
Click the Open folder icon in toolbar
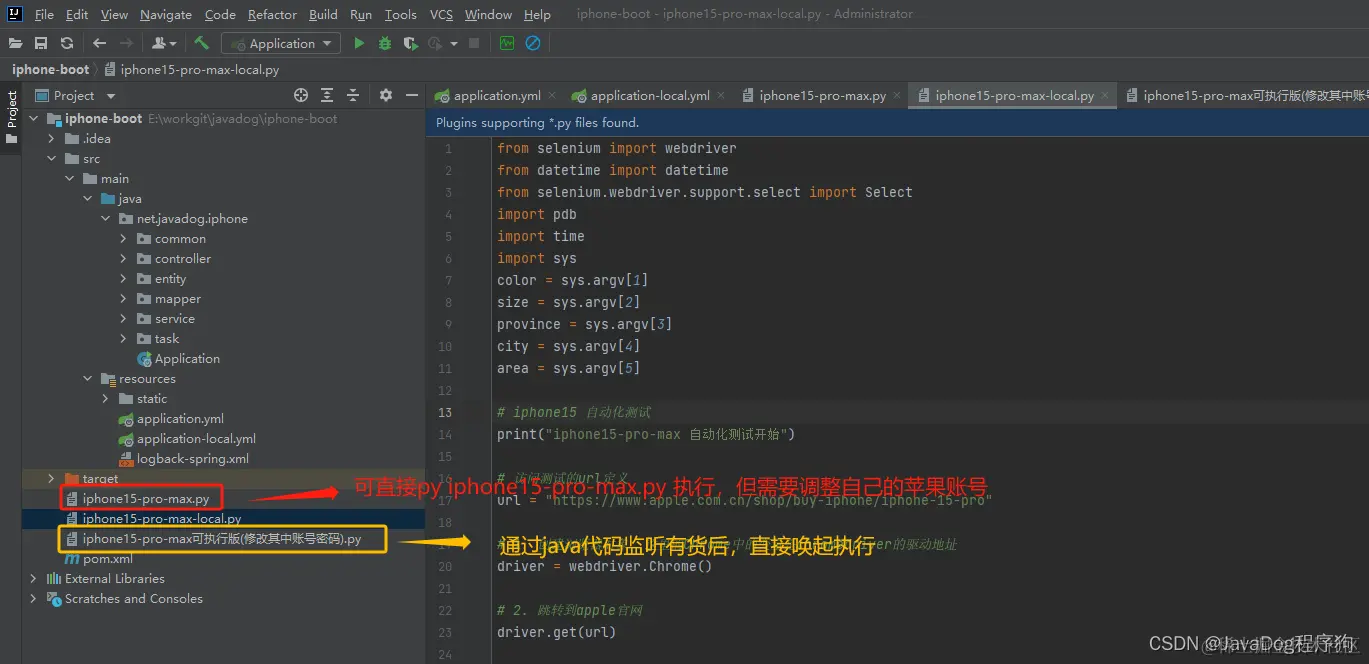(x=15, y=43)
